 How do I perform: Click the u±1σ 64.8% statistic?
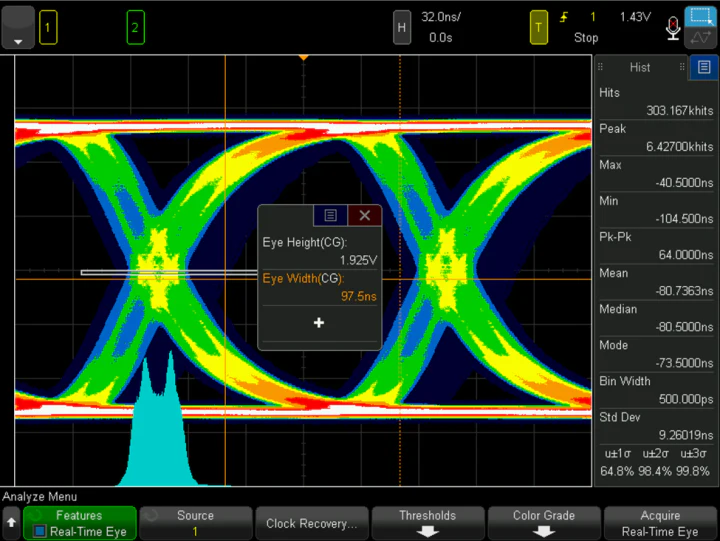pyautogui.click(x=617, y=462)
